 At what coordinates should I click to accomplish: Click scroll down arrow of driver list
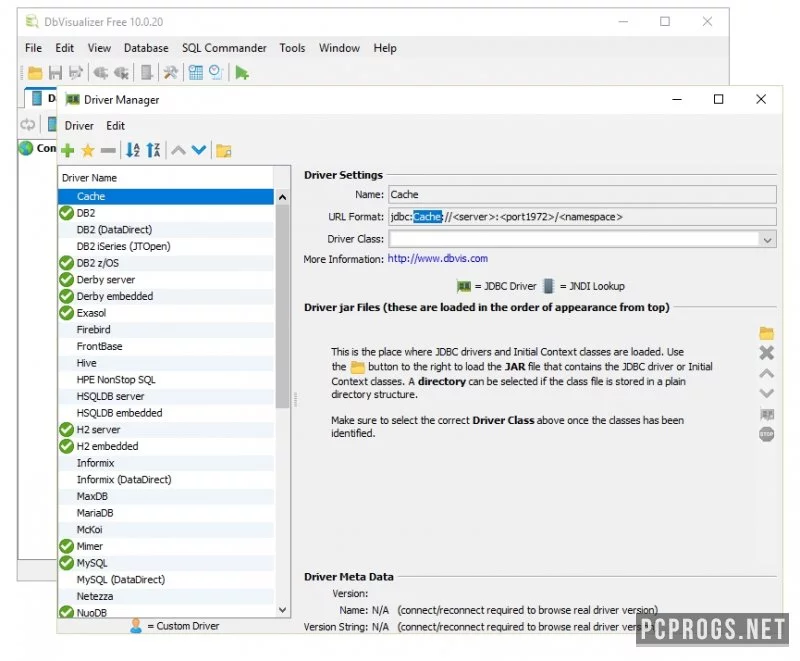[283, 609]
